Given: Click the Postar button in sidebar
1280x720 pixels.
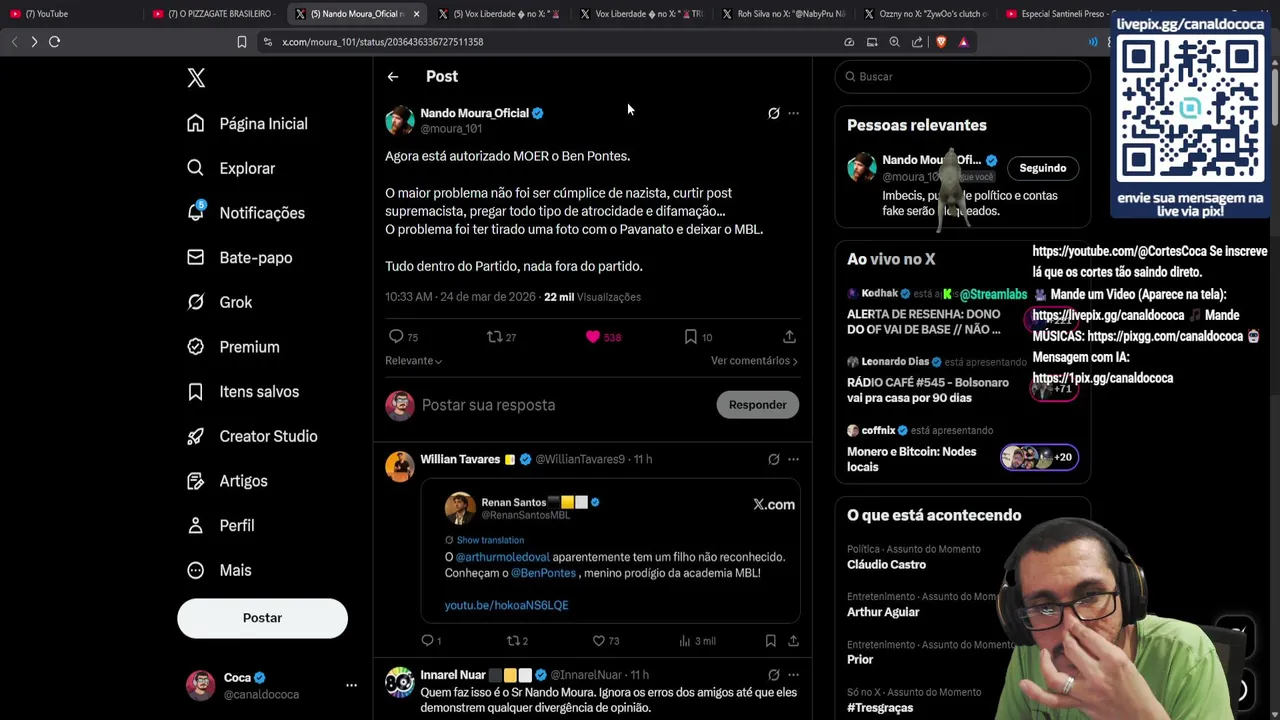Looking at the screenshot, I should [x=262, y=618].
